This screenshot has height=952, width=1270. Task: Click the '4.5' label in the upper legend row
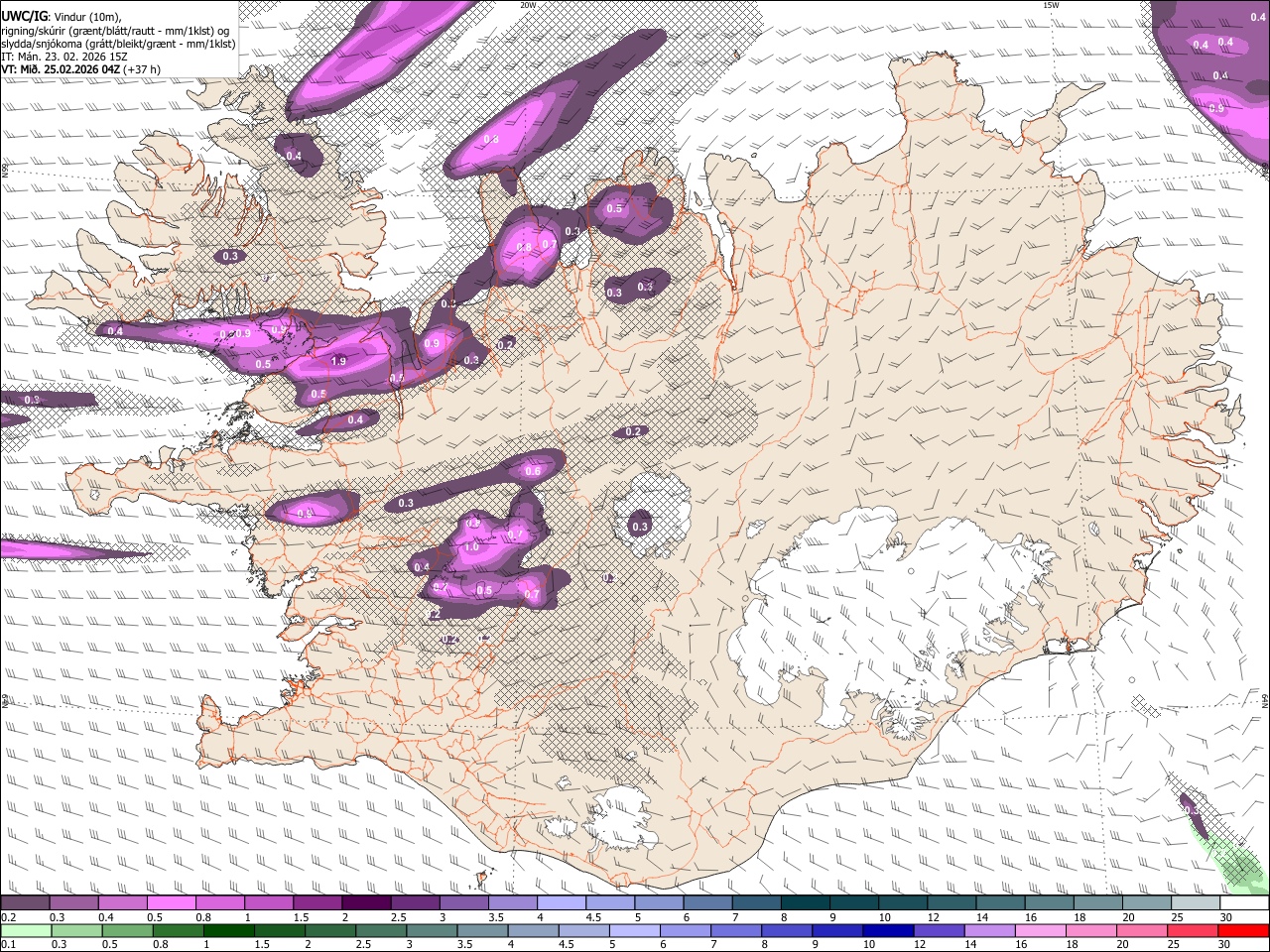point(593,917)
